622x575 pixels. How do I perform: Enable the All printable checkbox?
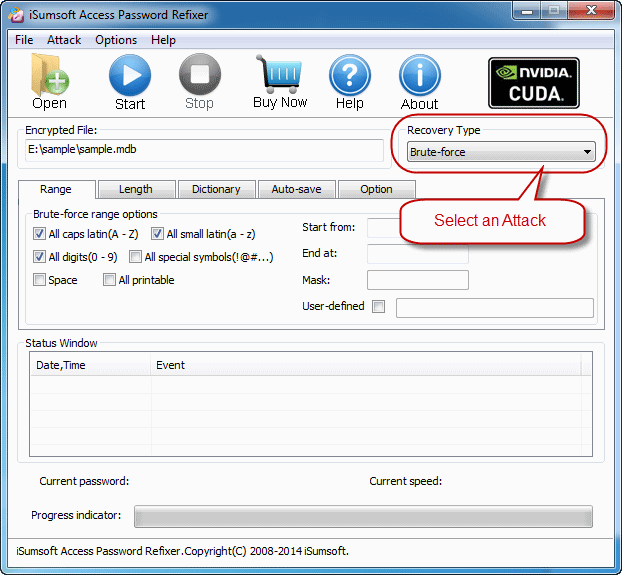pyautogui.click(x=109, y=280)
